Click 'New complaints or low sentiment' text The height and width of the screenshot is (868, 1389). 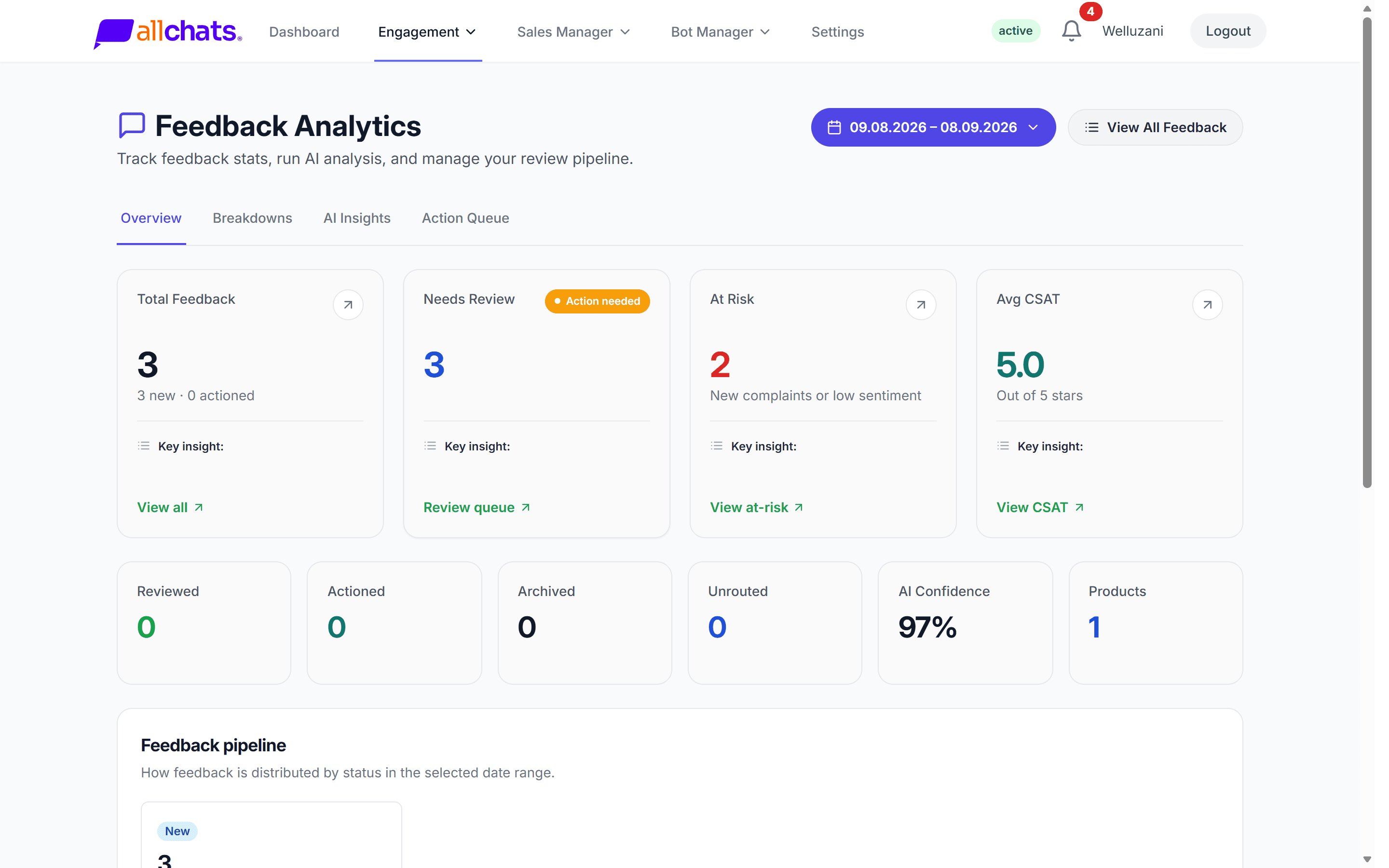click(x=815, y=395)
